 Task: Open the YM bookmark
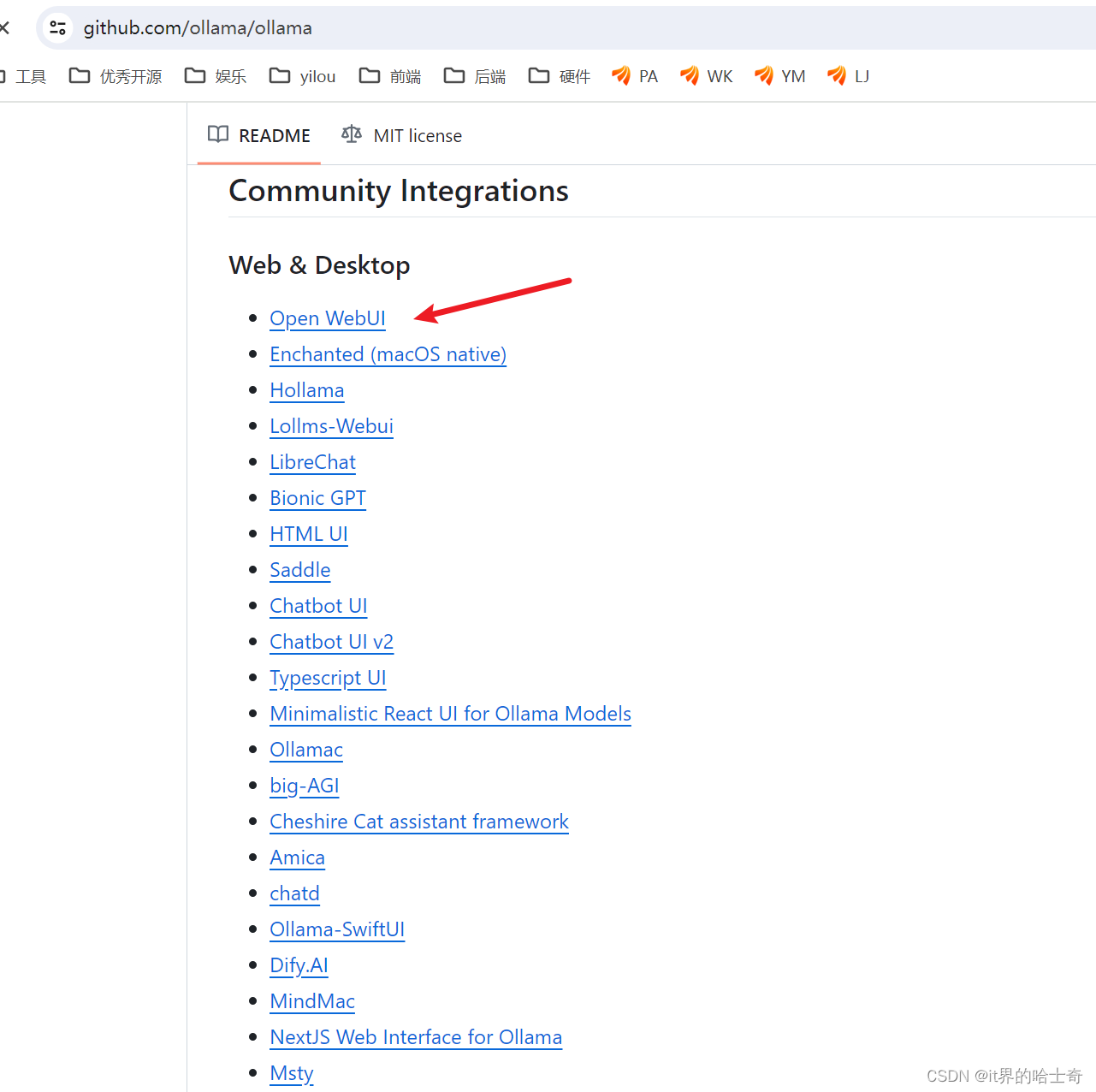pyautogui.click(x=780, y=76)
